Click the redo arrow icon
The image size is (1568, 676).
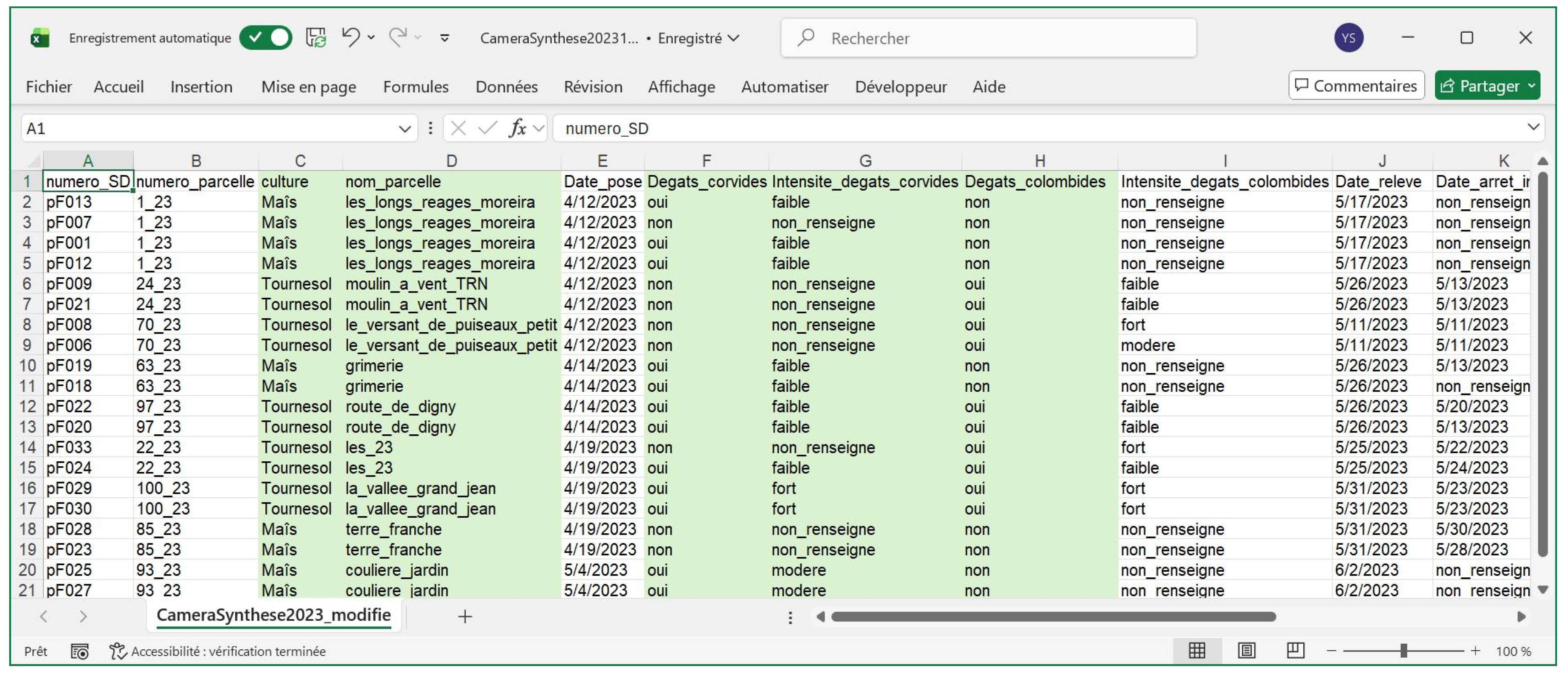click(x=397, y=38)
